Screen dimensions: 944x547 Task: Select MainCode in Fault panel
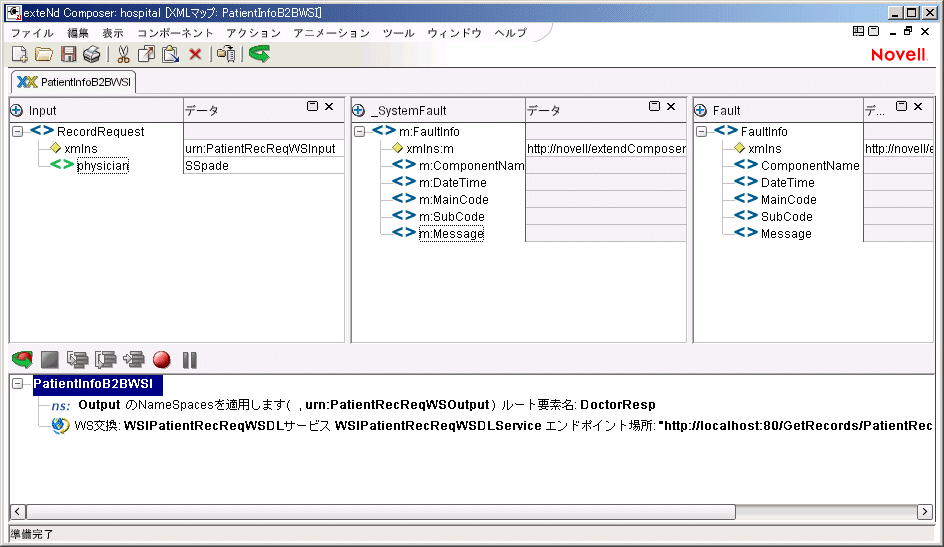(x=789, y=199)
